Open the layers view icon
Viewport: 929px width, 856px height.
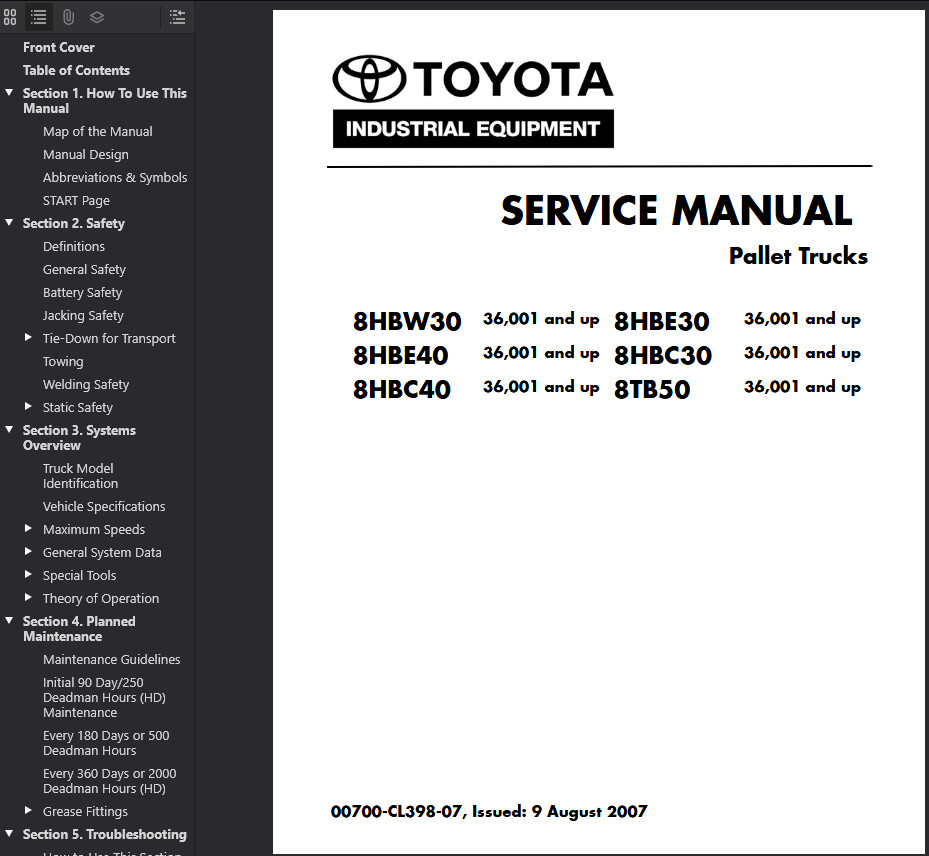(97, 17)
